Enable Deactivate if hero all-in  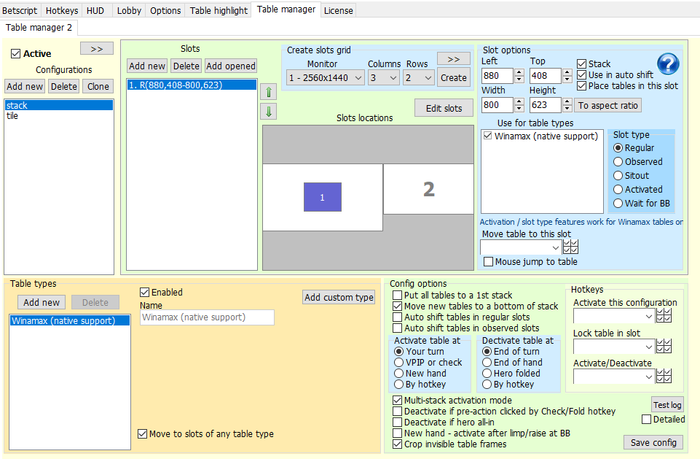(397, 422)
